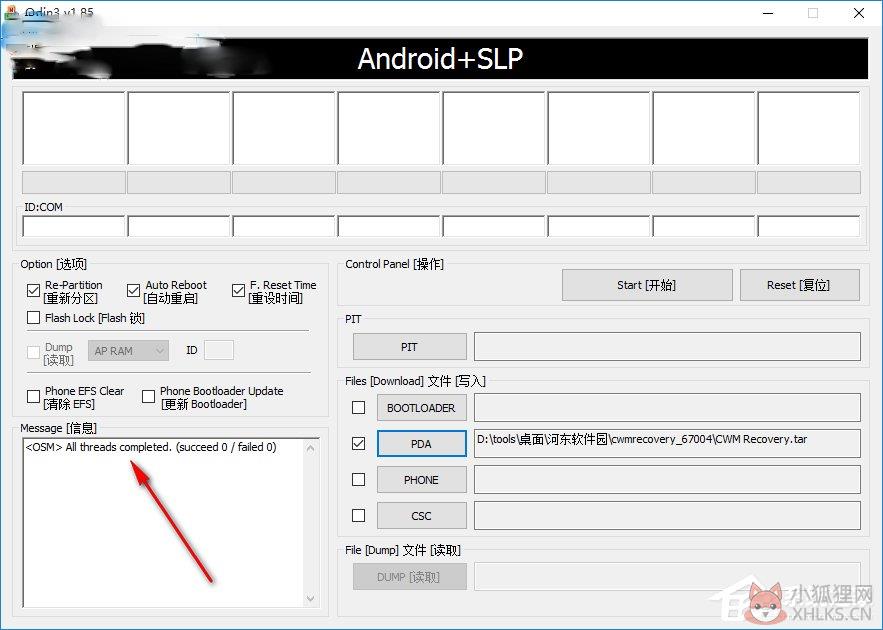Click message log scrollbar up arrow
The width and height of the screenshot is (883, 630).
click(310, 449)
